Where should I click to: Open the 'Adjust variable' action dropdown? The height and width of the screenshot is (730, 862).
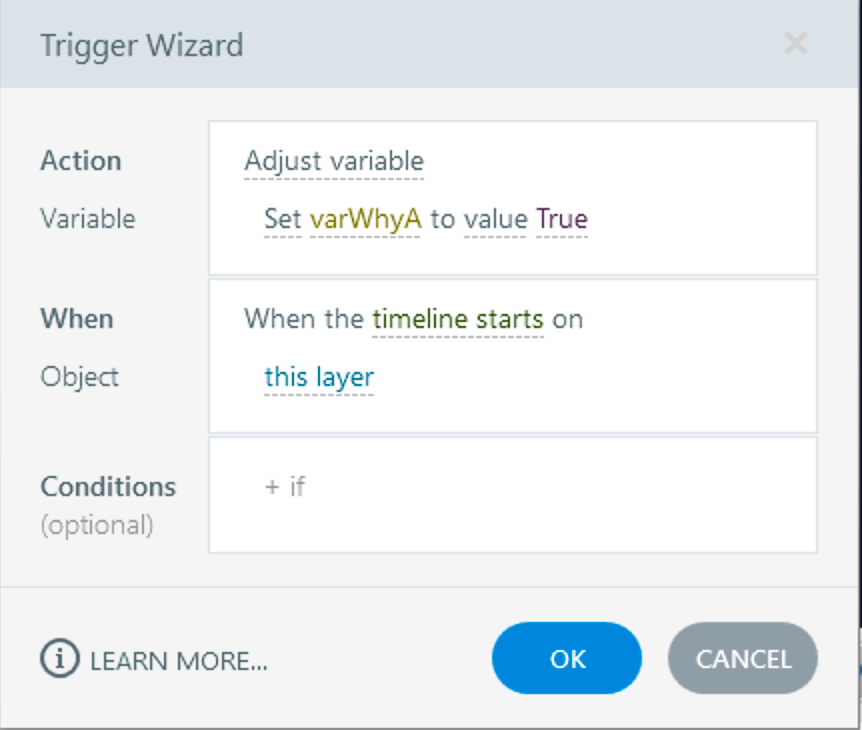pyautogui.click(x=334, y=162)
